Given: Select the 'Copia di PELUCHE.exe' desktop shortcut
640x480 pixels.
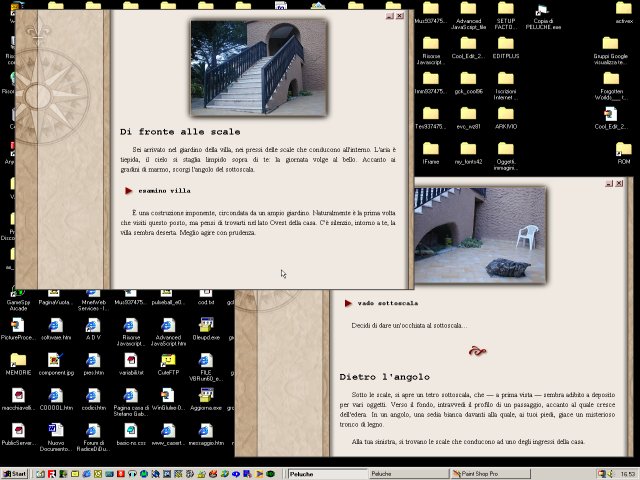Looking at the screenshot, I should tap(543, 17).
